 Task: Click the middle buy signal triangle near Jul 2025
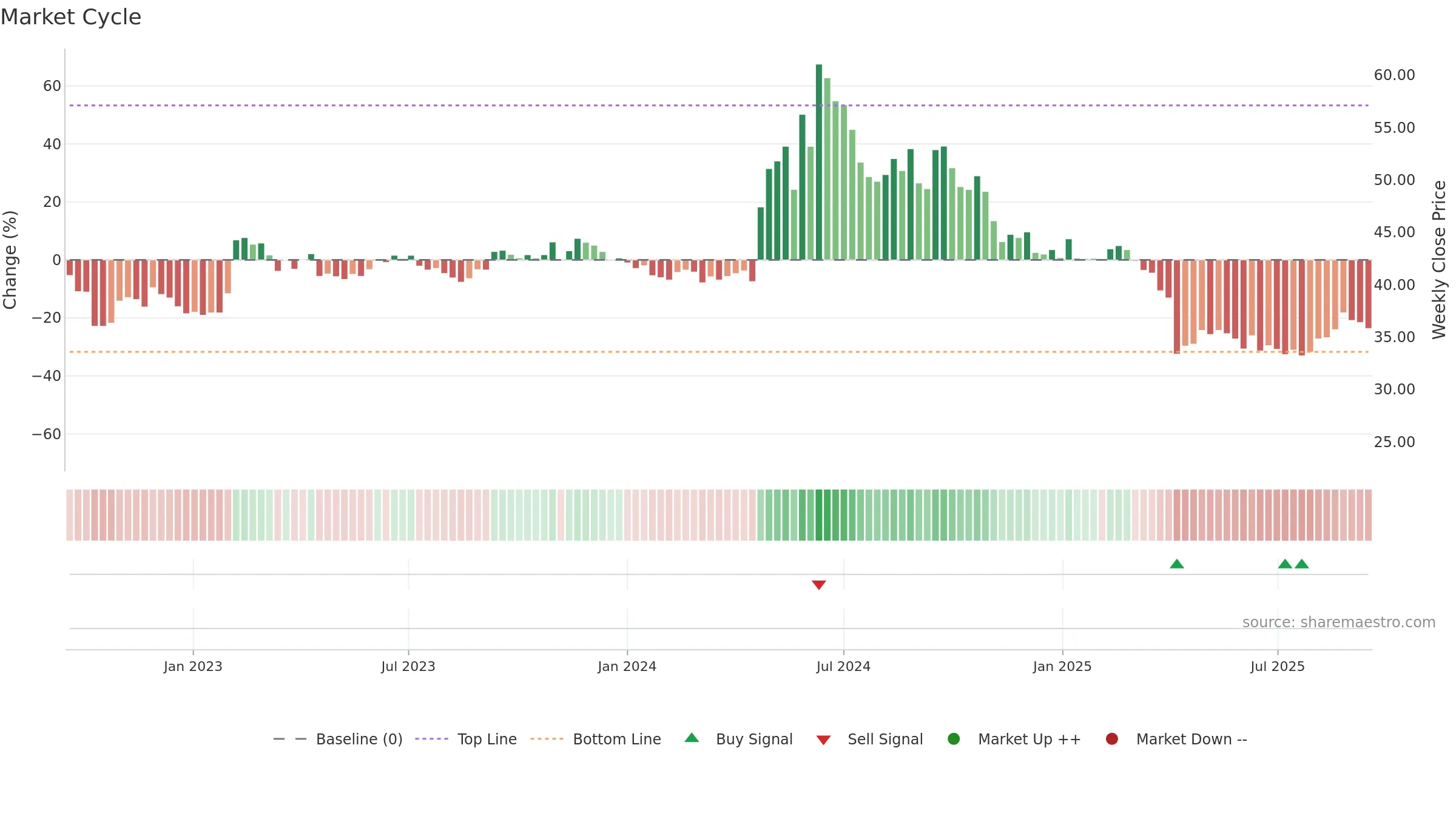pyautogui.click(x=1285, y=564)
